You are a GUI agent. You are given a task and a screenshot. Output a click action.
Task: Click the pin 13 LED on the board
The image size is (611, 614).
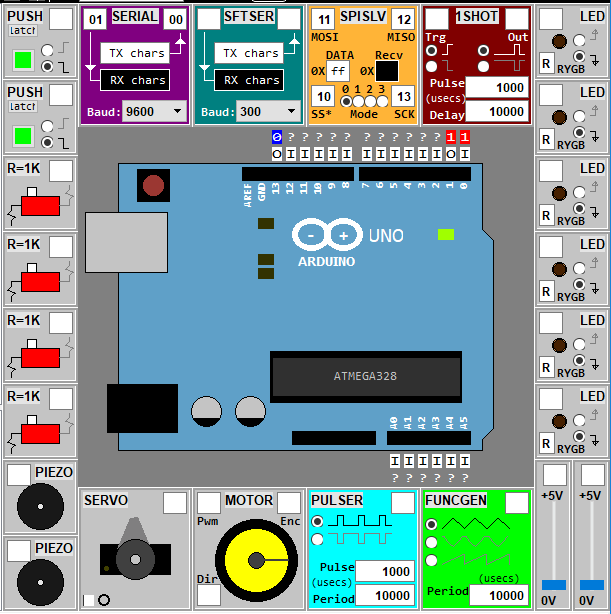pos(266,224)
